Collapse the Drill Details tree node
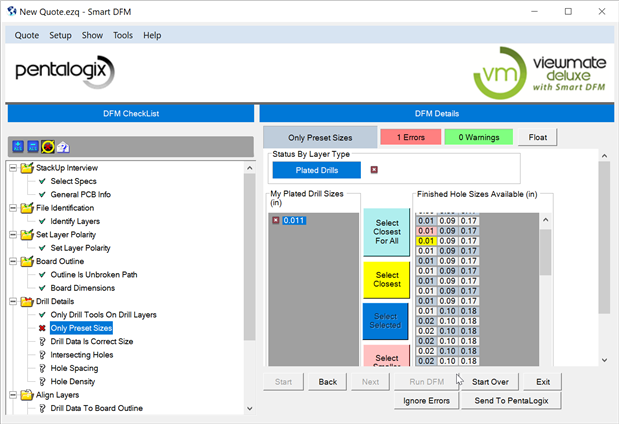 pyautogui.click(x=13, y=302)
